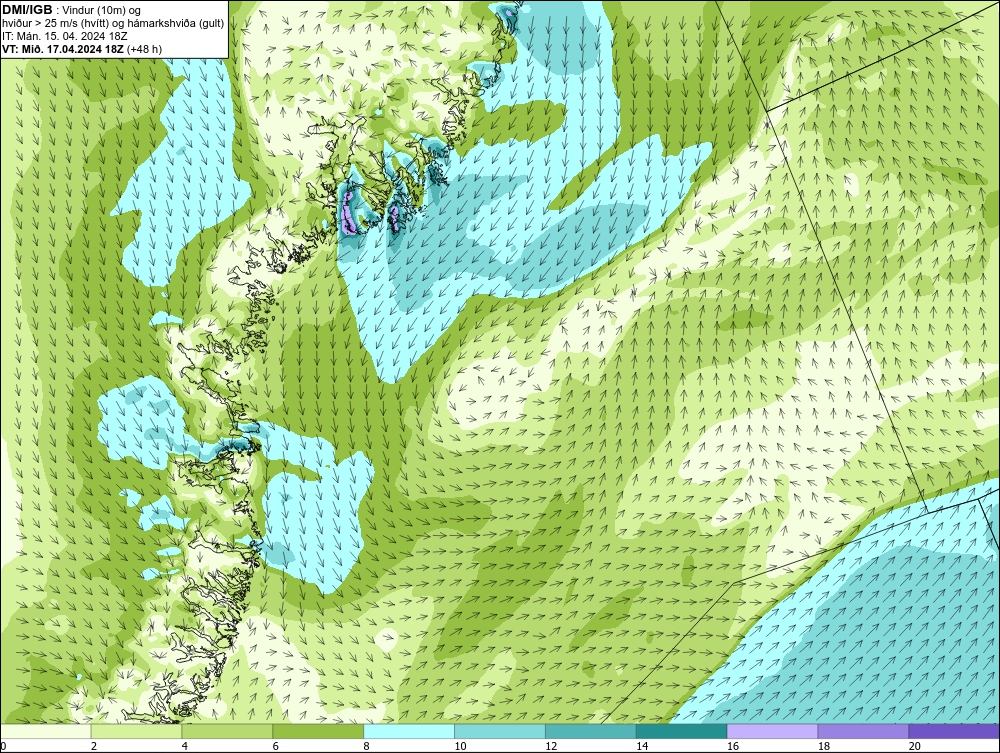Click the DMI/IGB title text
The width and height of the screenshot is (1000, 753).
click(27, 10)
